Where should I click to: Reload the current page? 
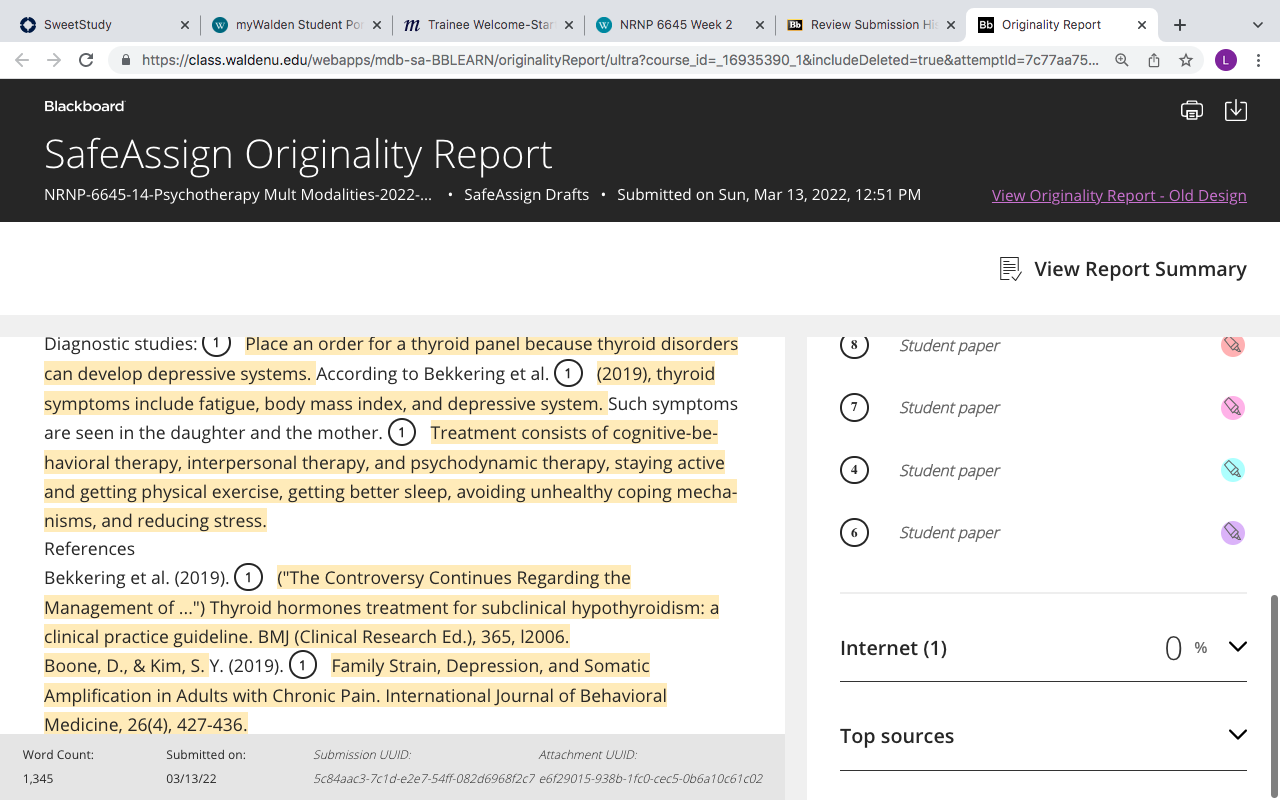86,60
